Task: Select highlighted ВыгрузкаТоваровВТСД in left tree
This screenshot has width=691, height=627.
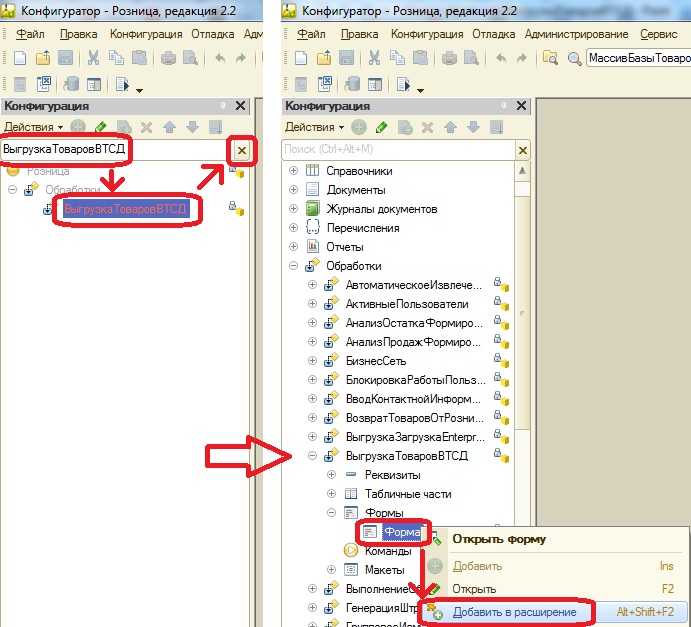Action: coord(125,208)
